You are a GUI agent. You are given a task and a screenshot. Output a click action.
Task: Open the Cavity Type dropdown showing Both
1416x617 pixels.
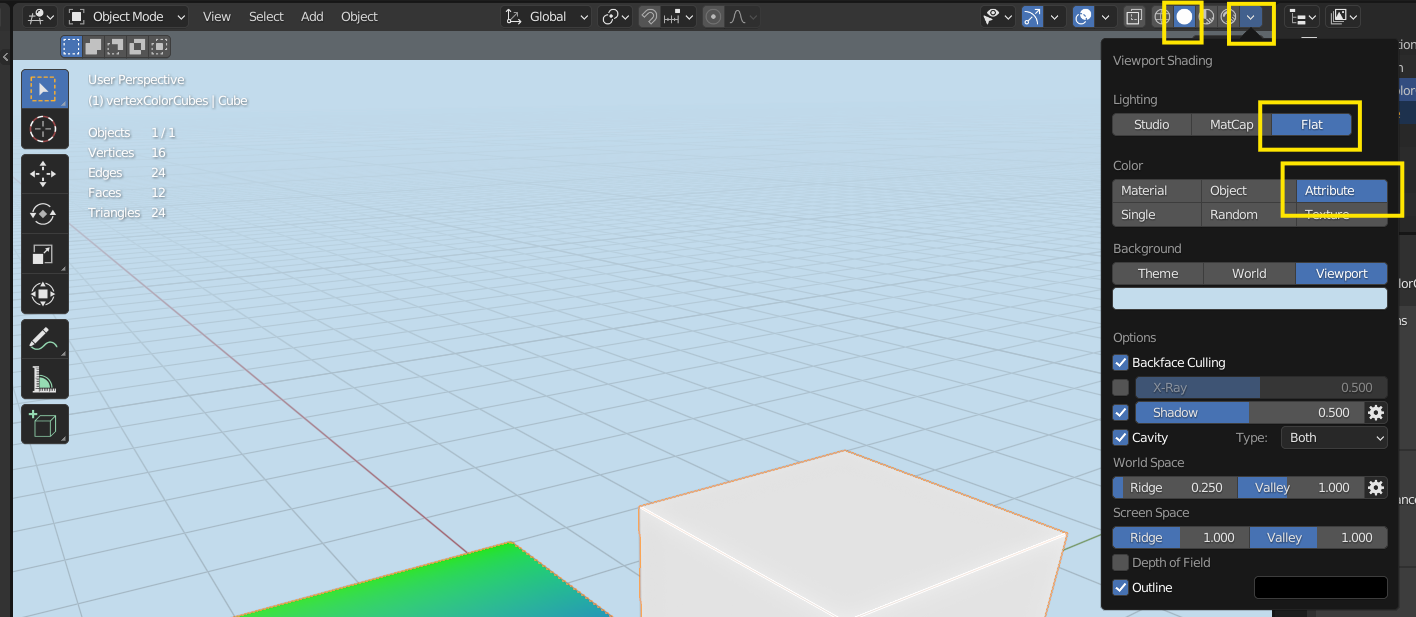(x=1334, y=437)
